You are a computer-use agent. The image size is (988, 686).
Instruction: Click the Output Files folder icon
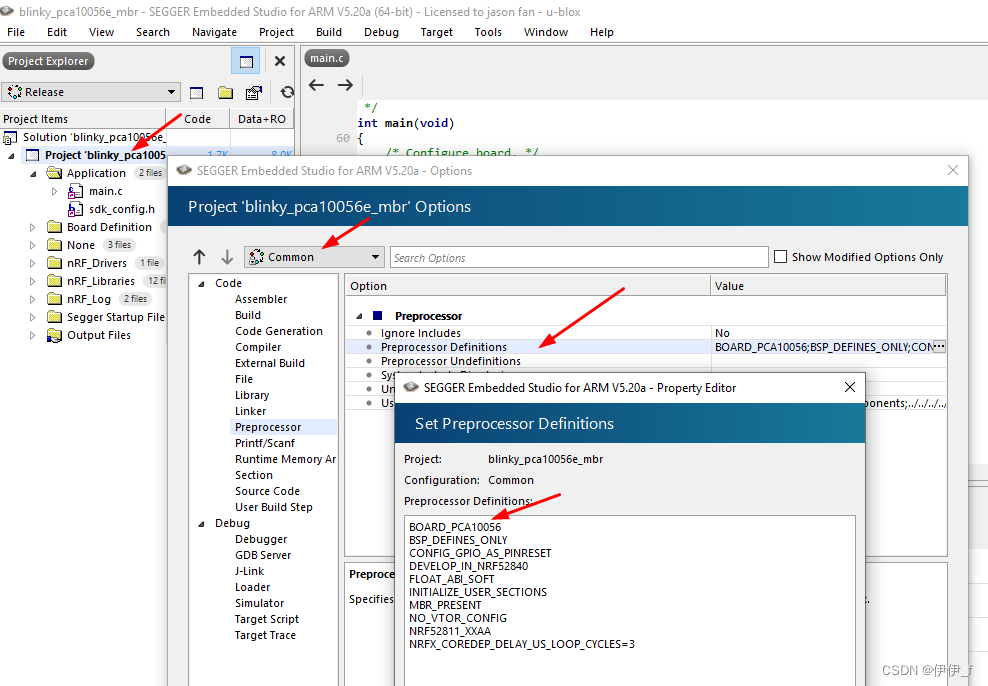tap(54, 336)
